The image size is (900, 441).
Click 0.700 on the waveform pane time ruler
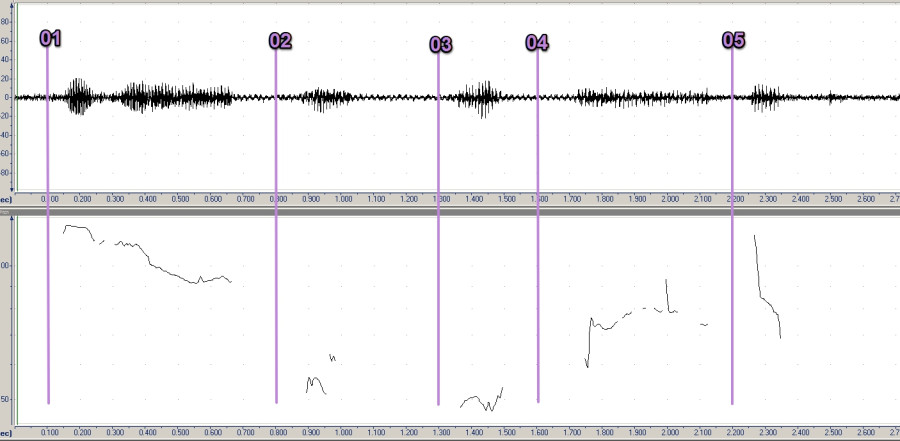246,199
